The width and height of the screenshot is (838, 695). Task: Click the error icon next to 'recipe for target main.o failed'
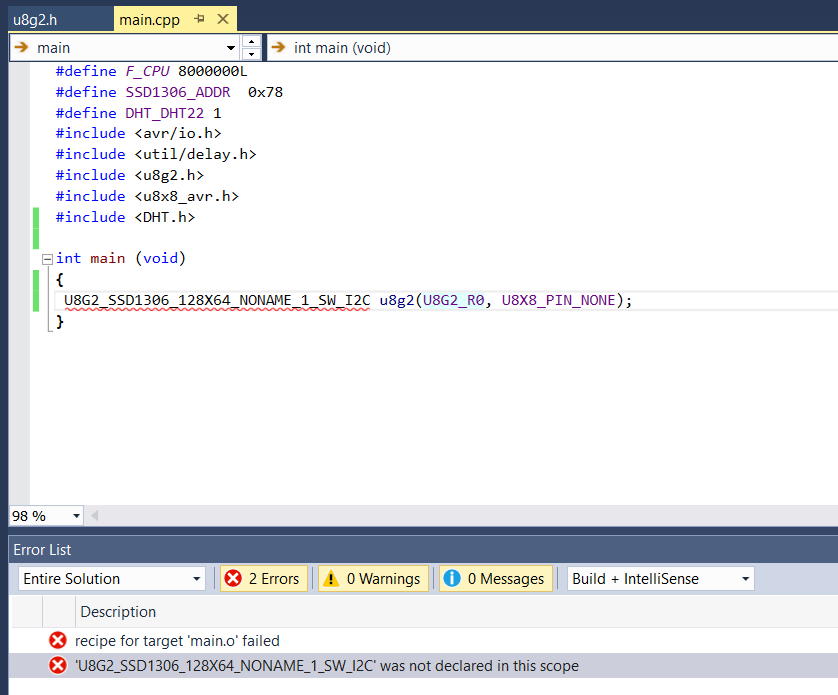click(57, 640)
